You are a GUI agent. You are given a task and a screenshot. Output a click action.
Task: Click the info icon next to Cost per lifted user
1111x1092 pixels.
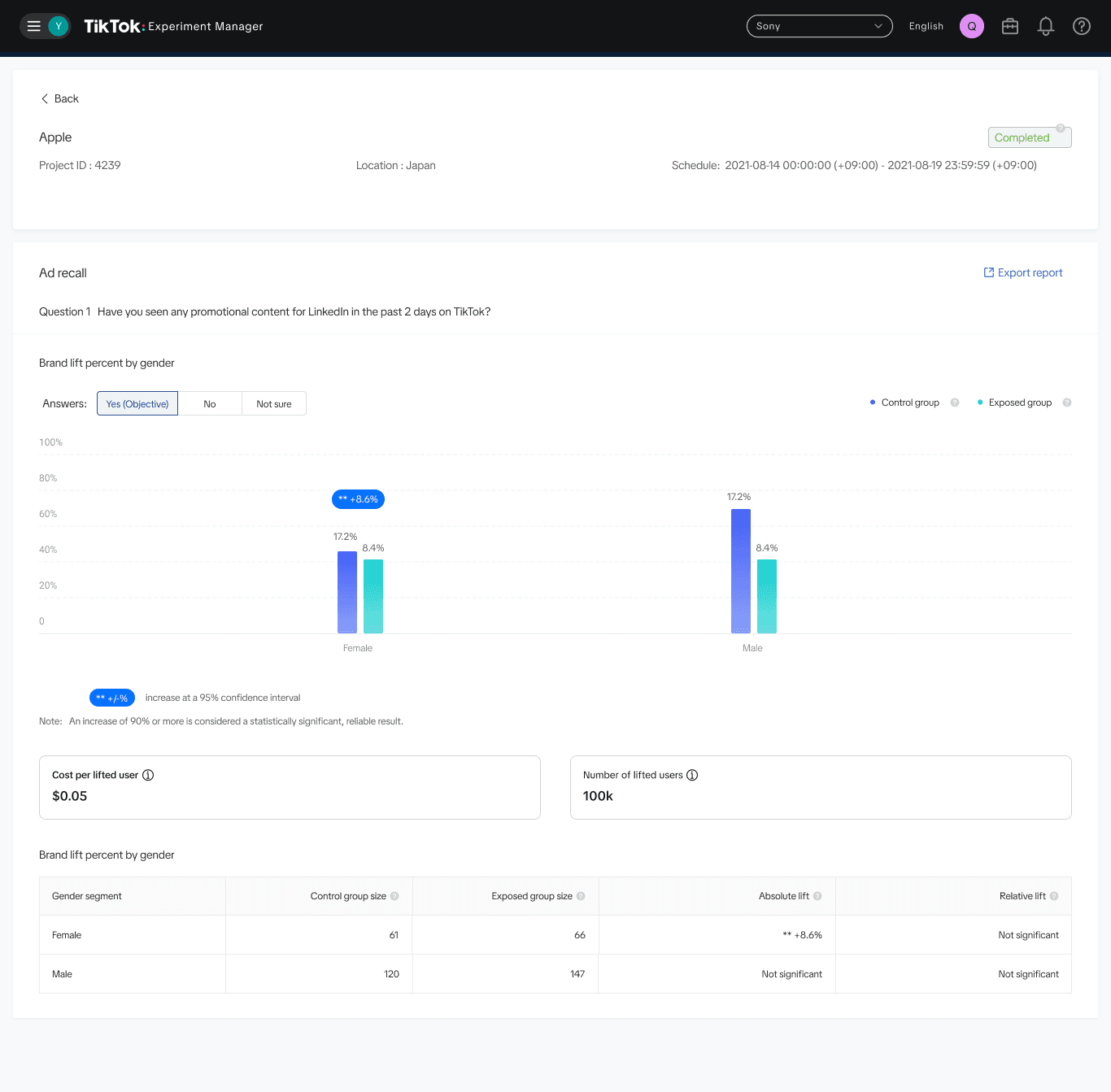tap(148, 775)
